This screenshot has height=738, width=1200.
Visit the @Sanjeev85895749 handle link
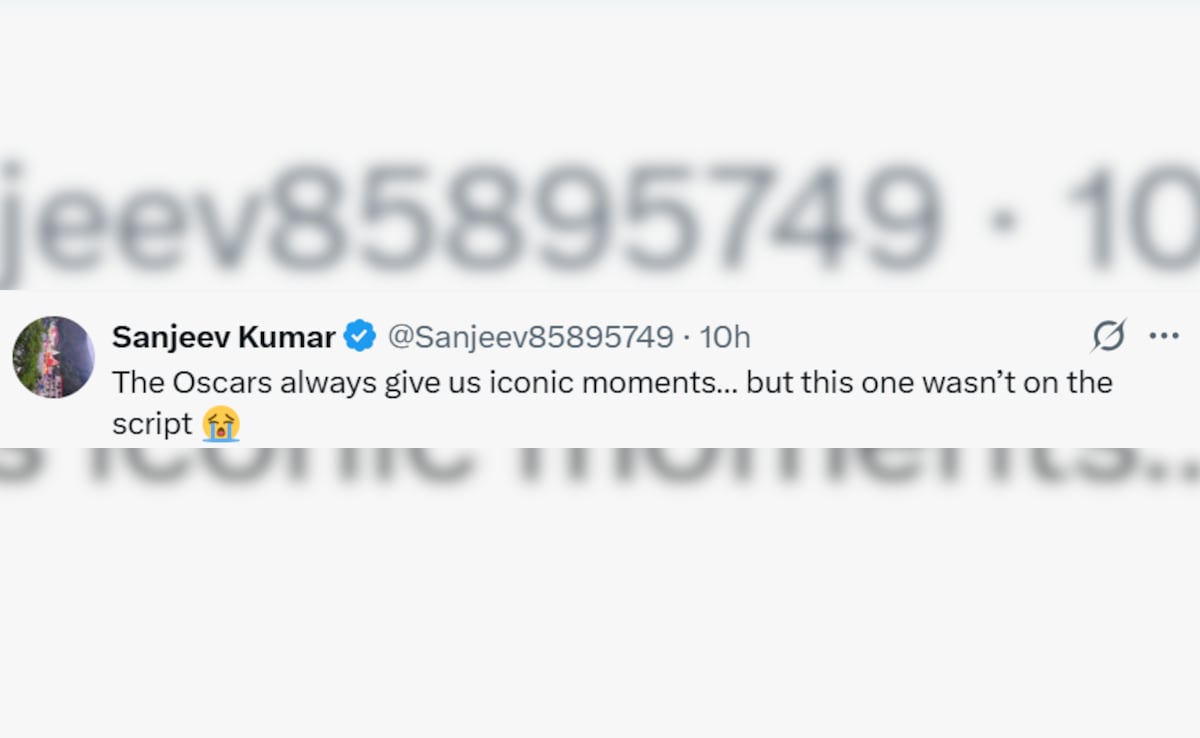(x=530, y=337)
